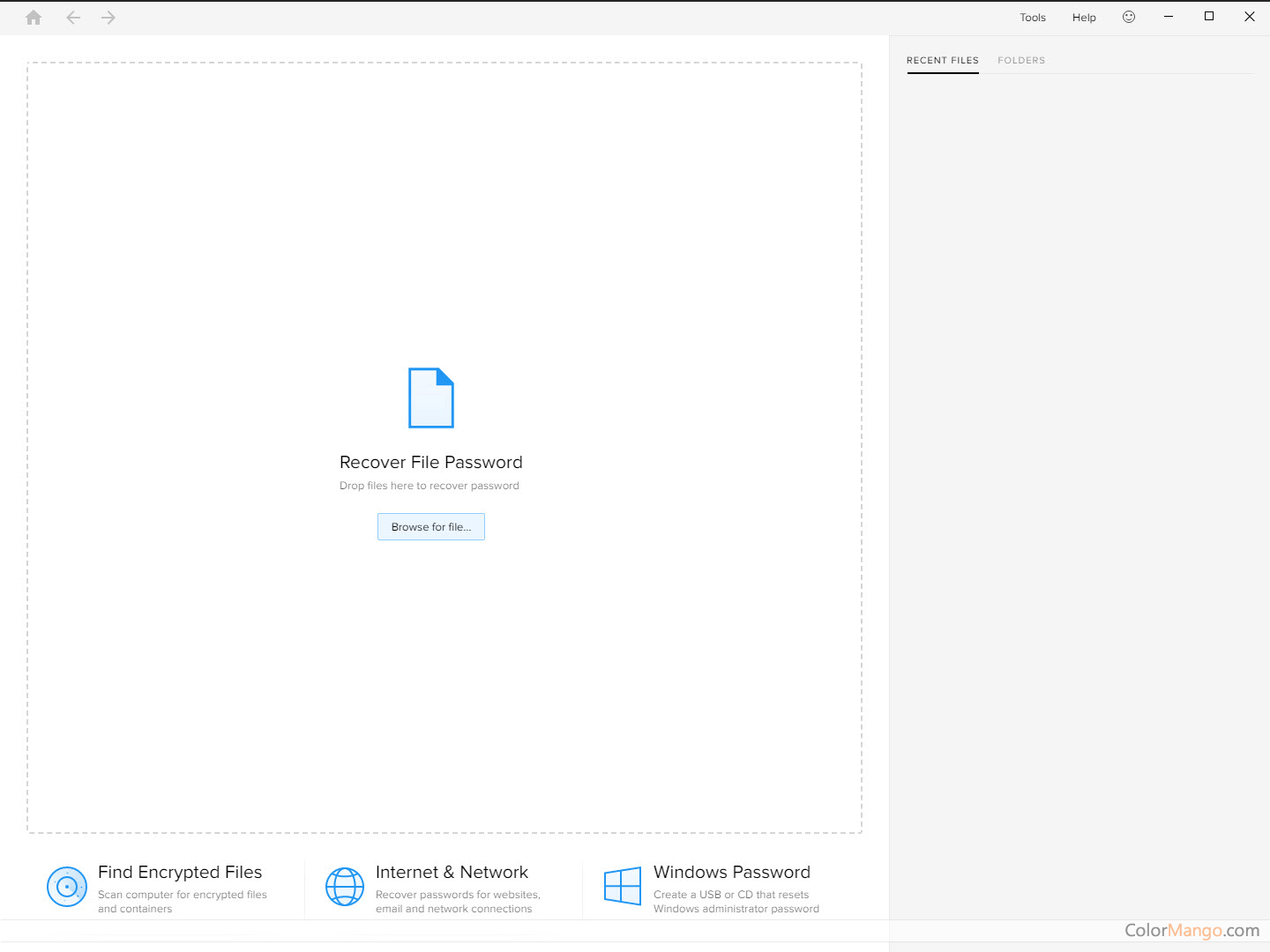
Task: Click the Internet & Network globe icon
Action: click(345, 887)
